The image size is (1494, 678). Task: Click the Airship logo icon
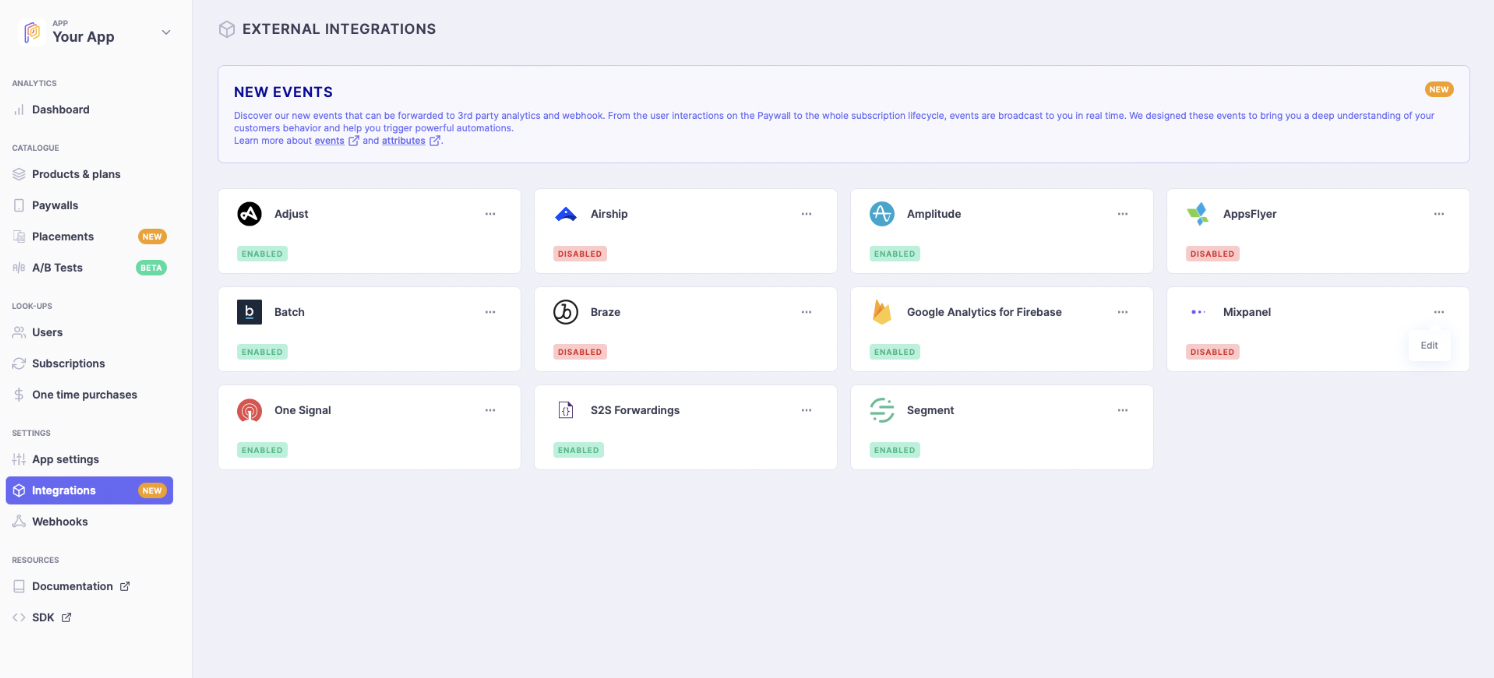click(565, 214)
